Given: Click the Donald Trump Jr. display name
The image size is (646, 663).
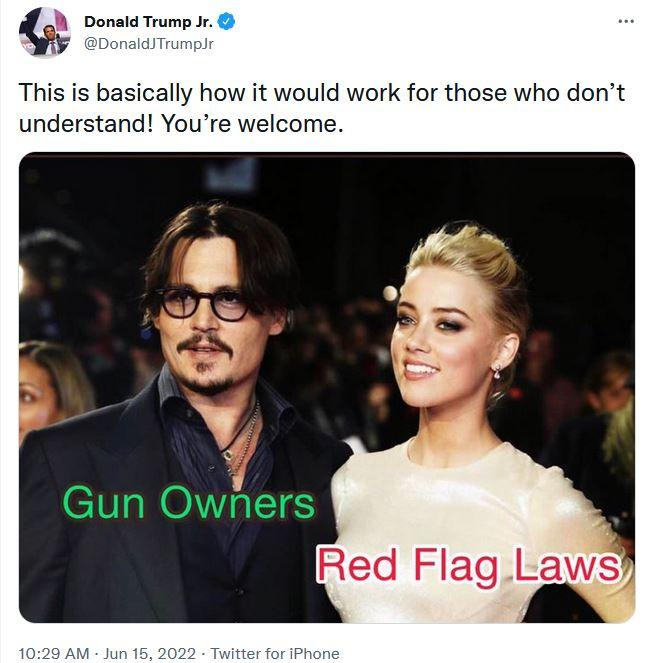Looking at the screenshot, I should point(148,22).
